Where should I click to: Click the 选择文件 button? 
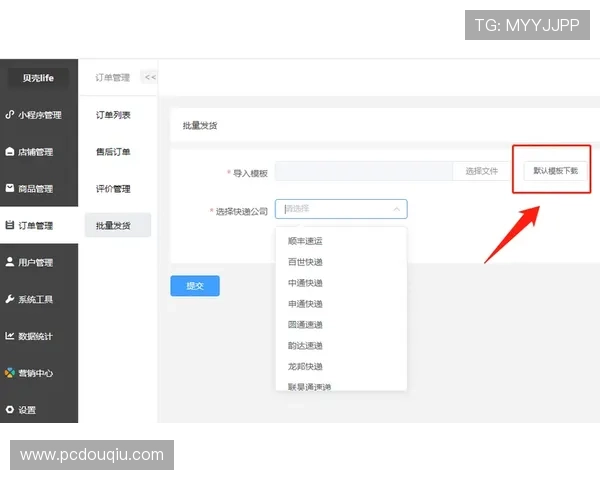[x=481, y=172]
